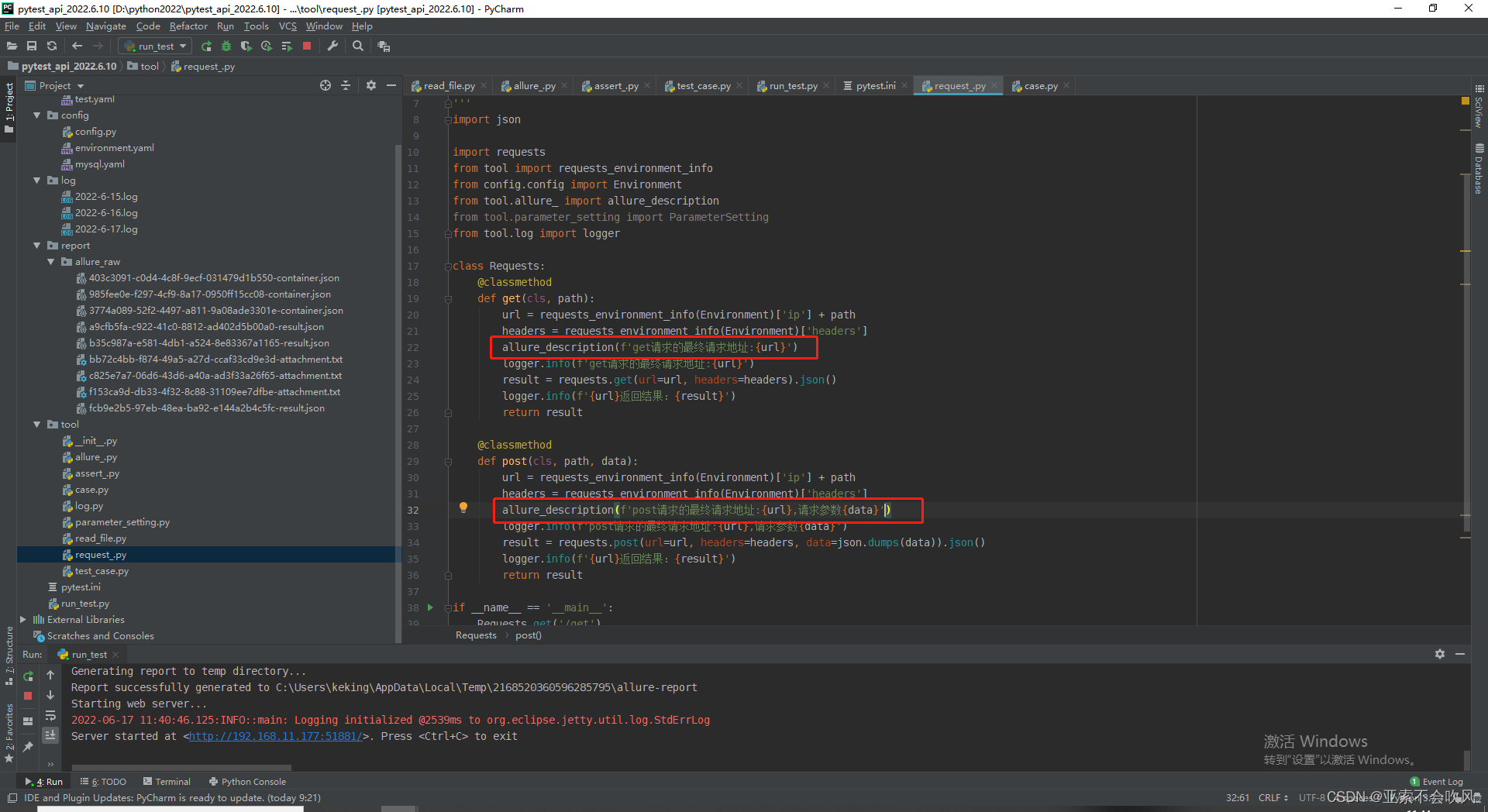Toggle soft-wrap in the Run console
Screen dimensions: 1488x812
(50, 715)
